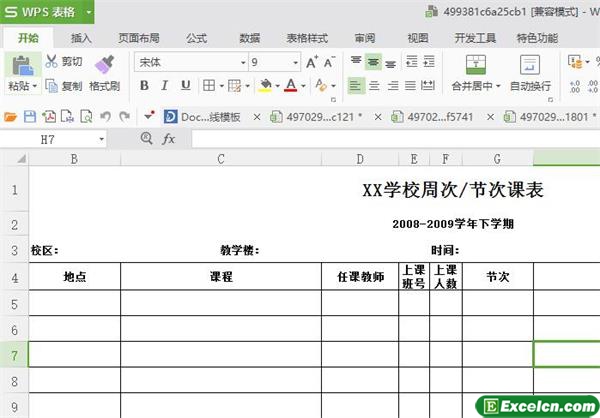The image size is (600, 418).
Task: Open print preview icon
Action: pyautogui.click(x=86, y=117)
